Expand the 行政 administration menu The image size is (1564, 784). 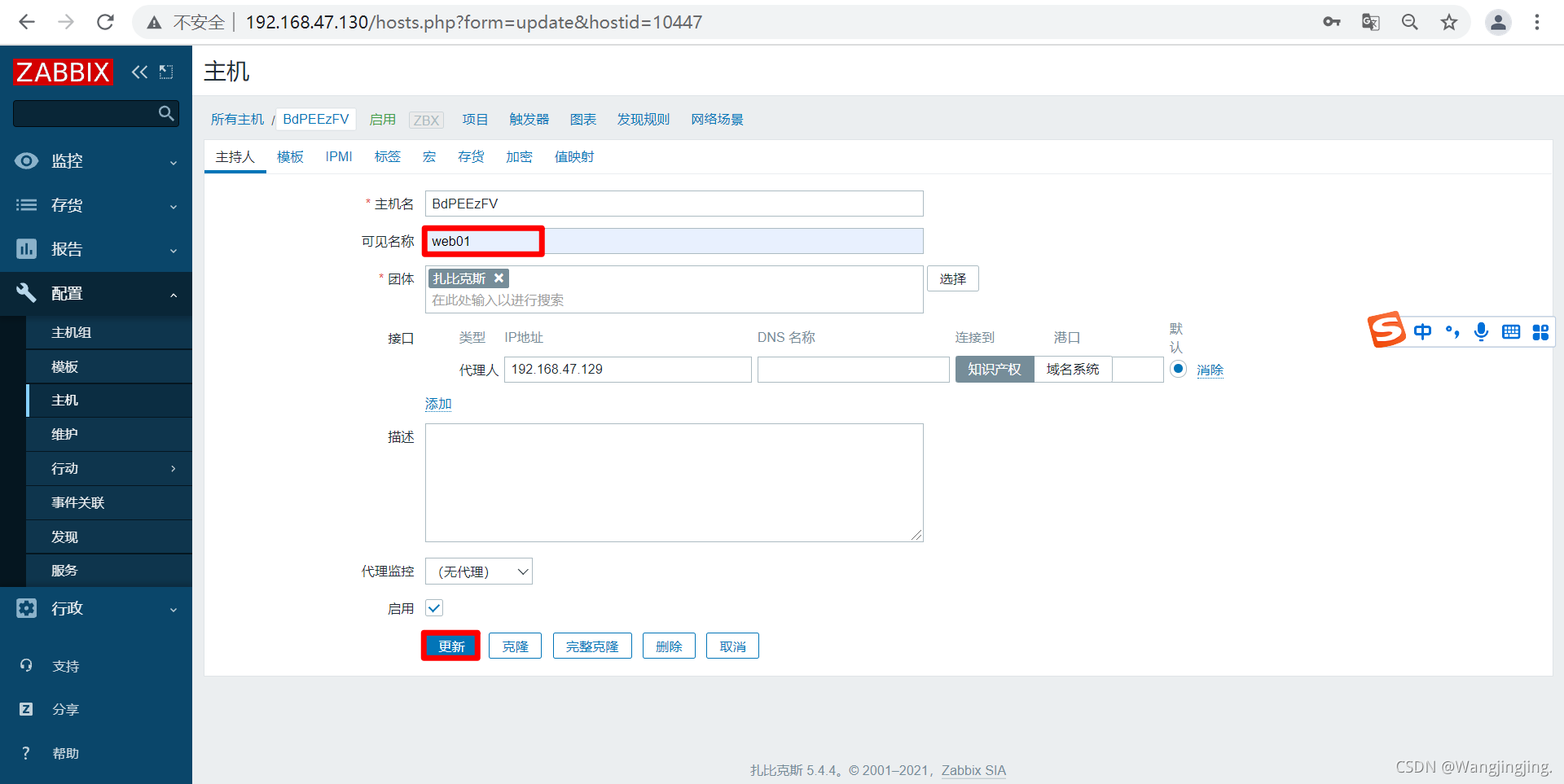click(96, 608)
